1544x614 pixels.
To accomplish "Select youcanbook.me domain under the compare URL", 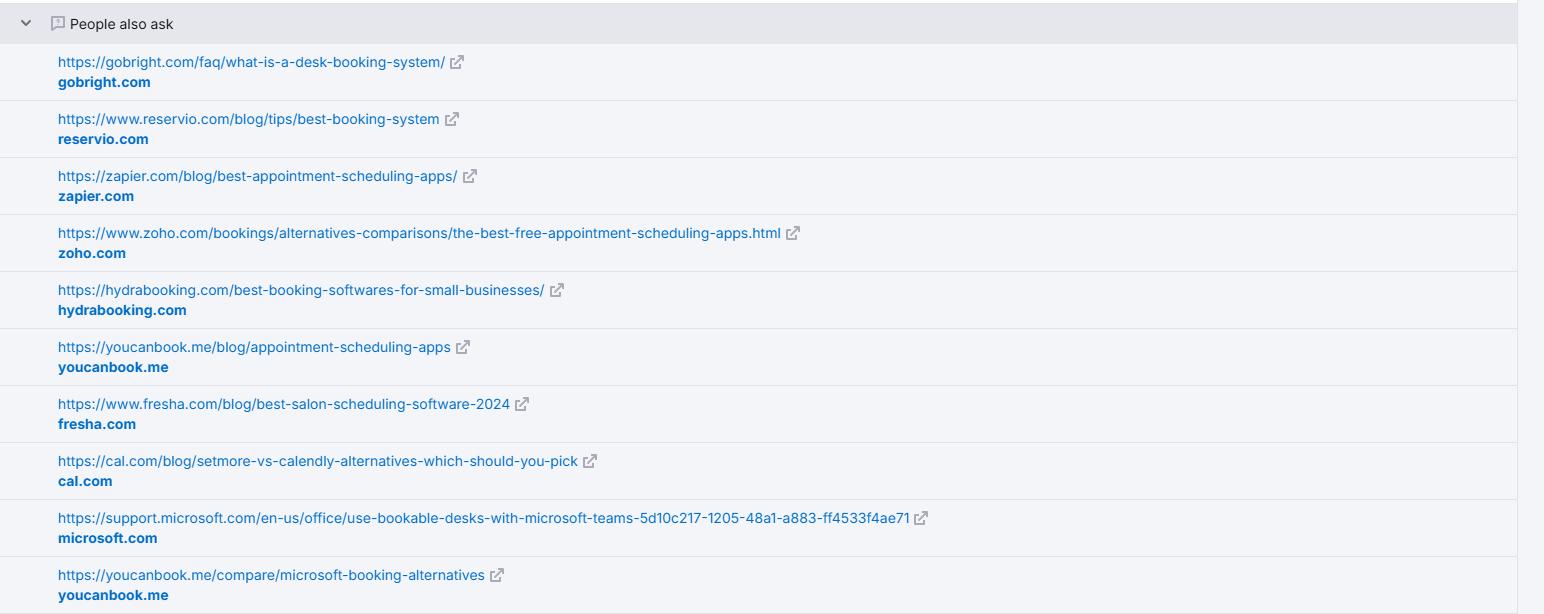I will click(x=113, y=595).
